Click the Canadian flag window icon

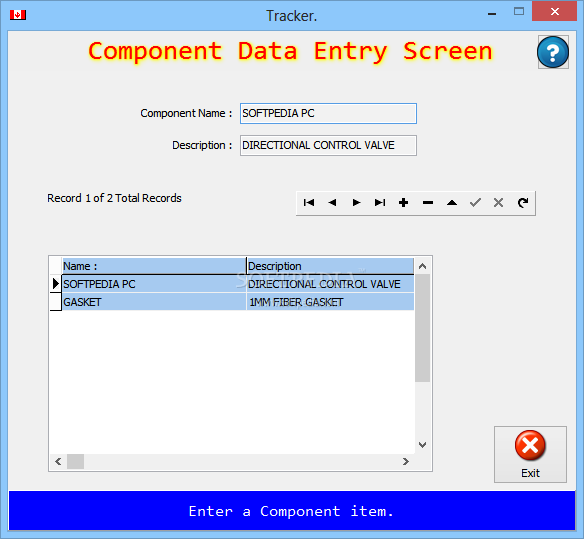coord(18,15)
